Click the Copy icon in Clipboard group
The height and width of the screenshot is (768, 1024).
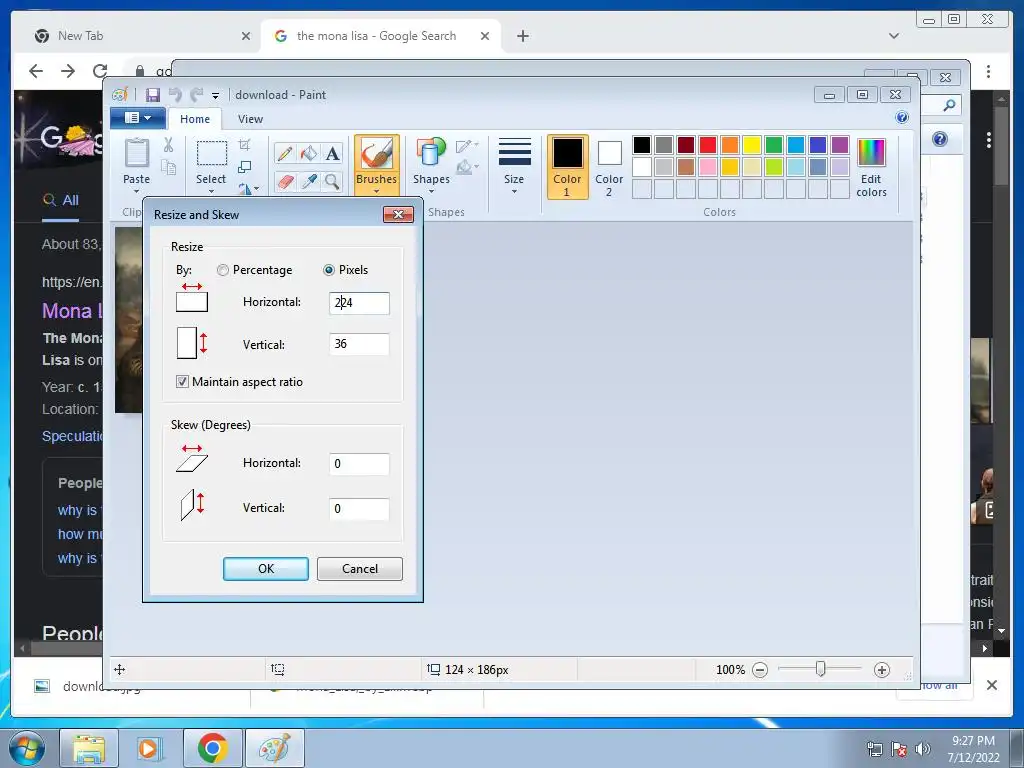click(168, 168)
